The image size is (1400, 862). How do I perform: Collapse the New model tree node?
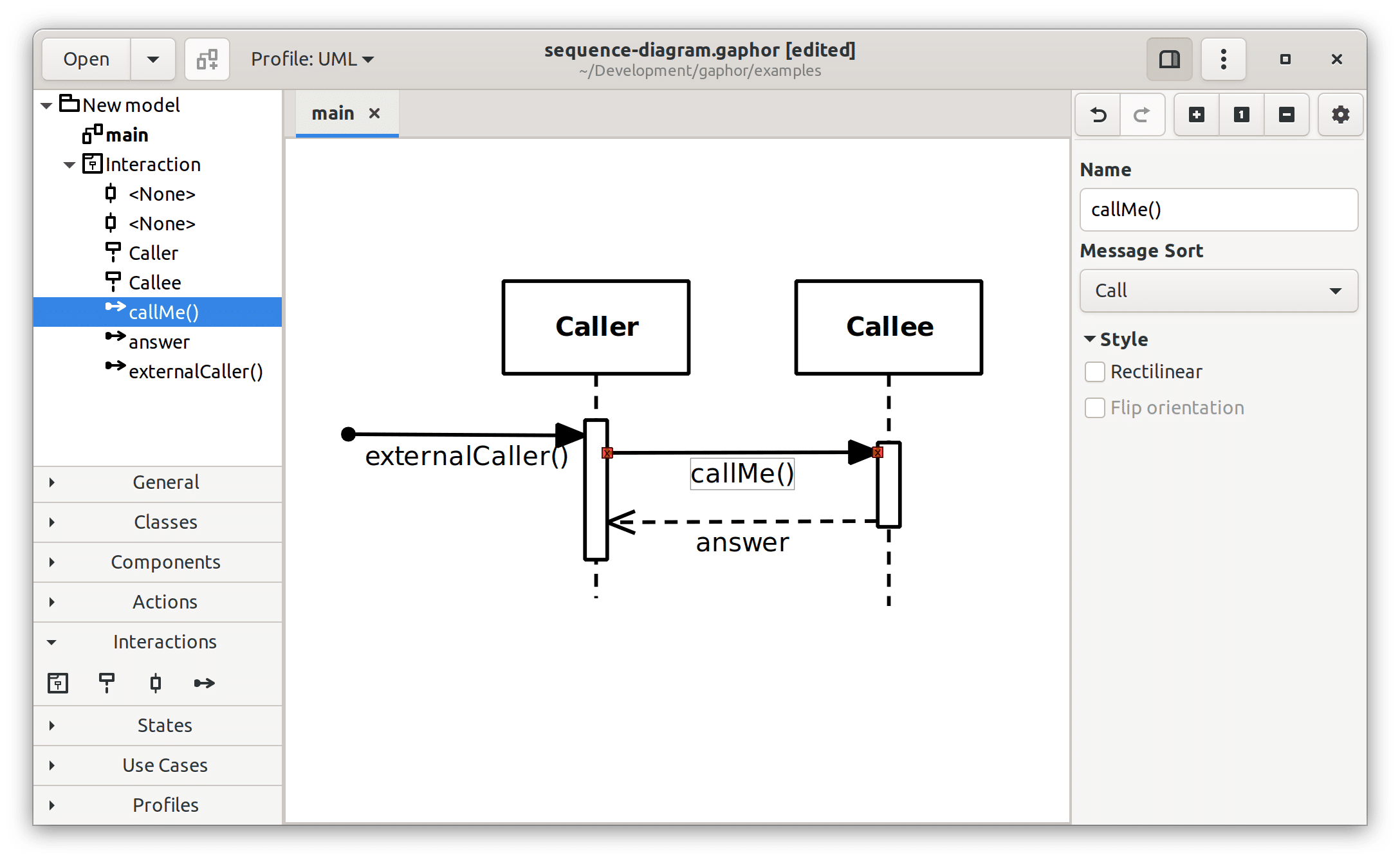[46, 105]
